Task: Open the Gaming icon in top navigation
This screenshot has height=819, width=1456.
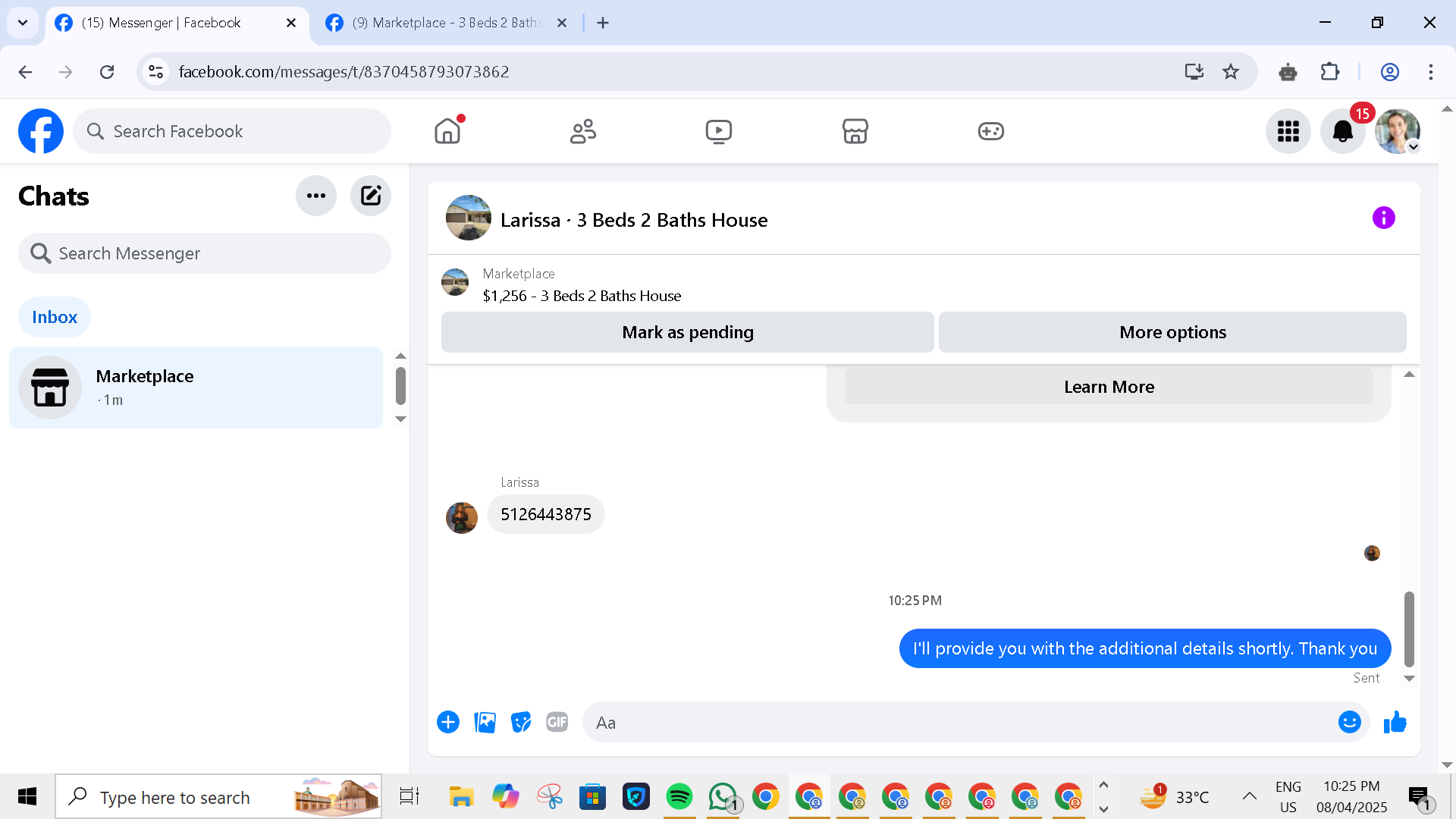Action: [x=990, y=131]
